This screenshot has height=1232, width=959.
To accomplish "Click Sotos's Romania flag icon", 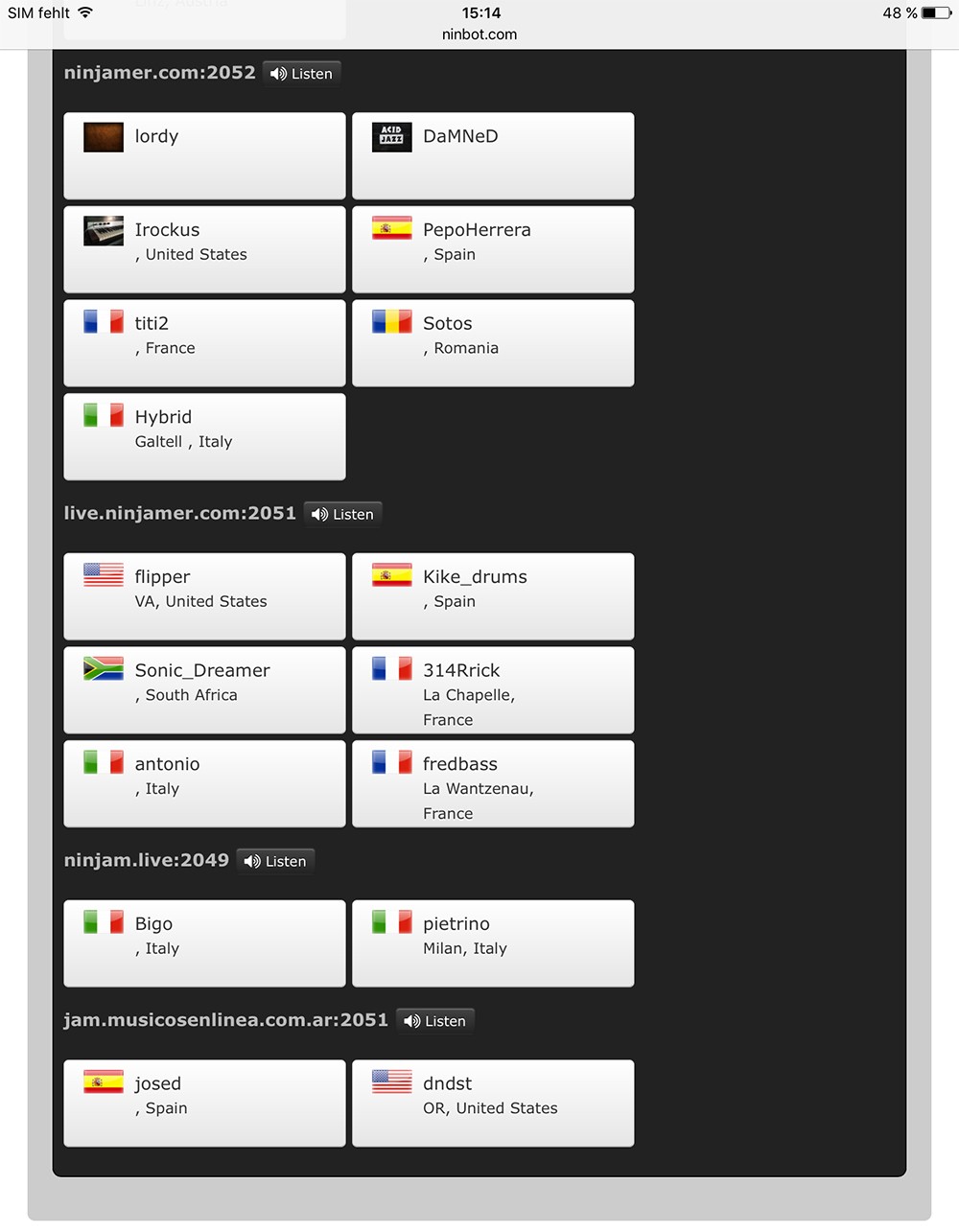I will (391, 322).
